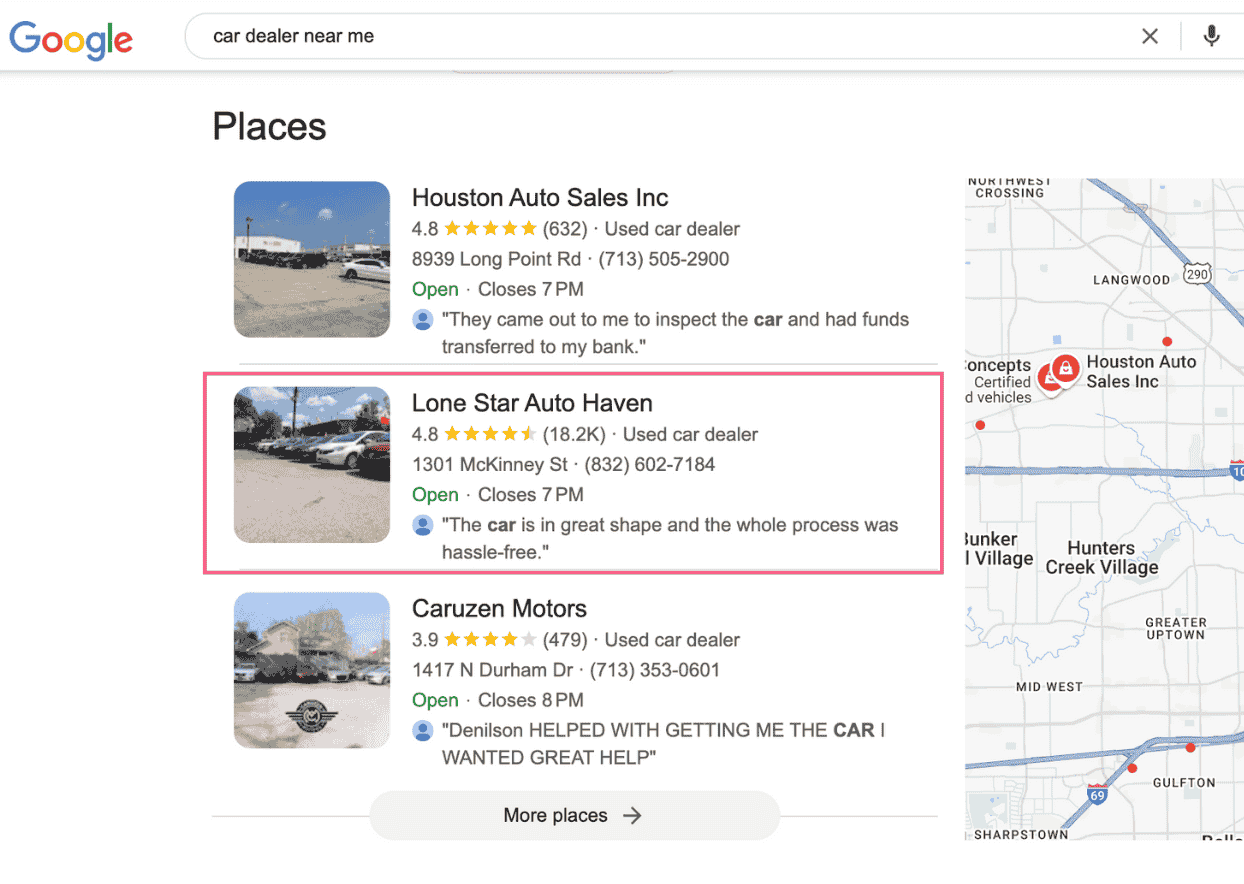
Task: View Lone Star Auto Haven photo thumbnail
Action: pyautogui.click(x=312, y=465)
